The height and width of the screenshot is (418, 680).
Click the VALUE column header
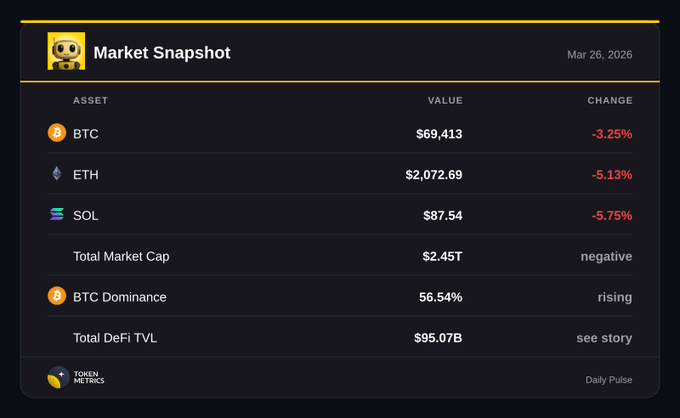pyautogui.click(x=445, y=100)
